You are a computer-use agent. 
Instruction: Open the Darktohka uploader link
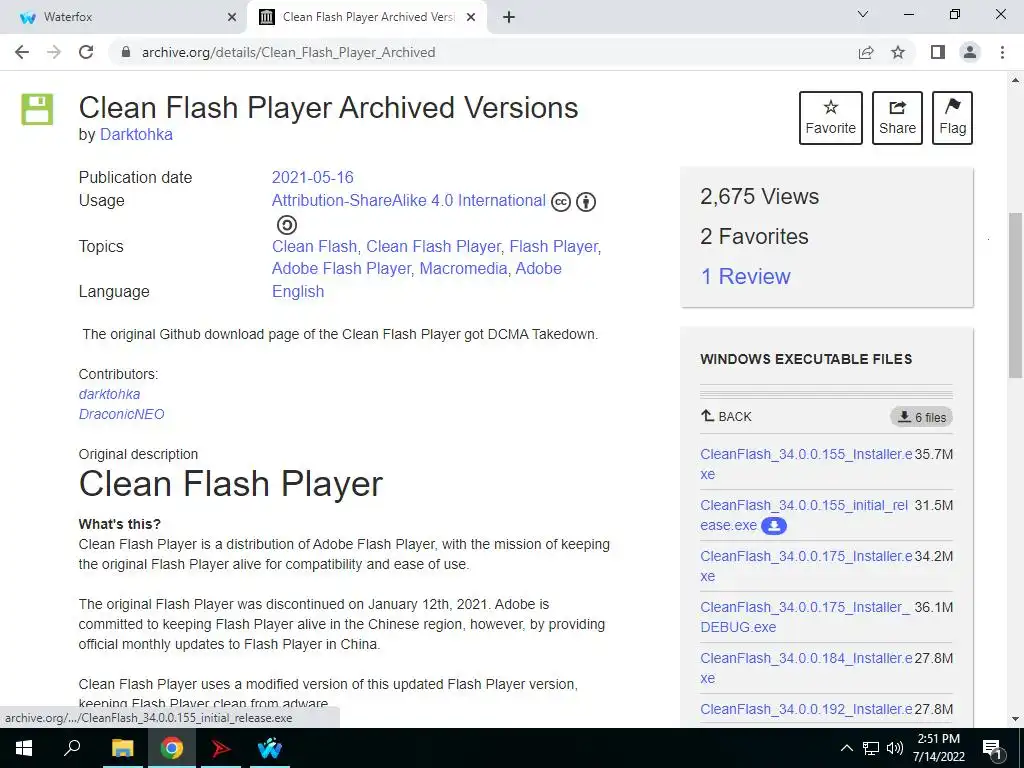[x=136, y=135]
